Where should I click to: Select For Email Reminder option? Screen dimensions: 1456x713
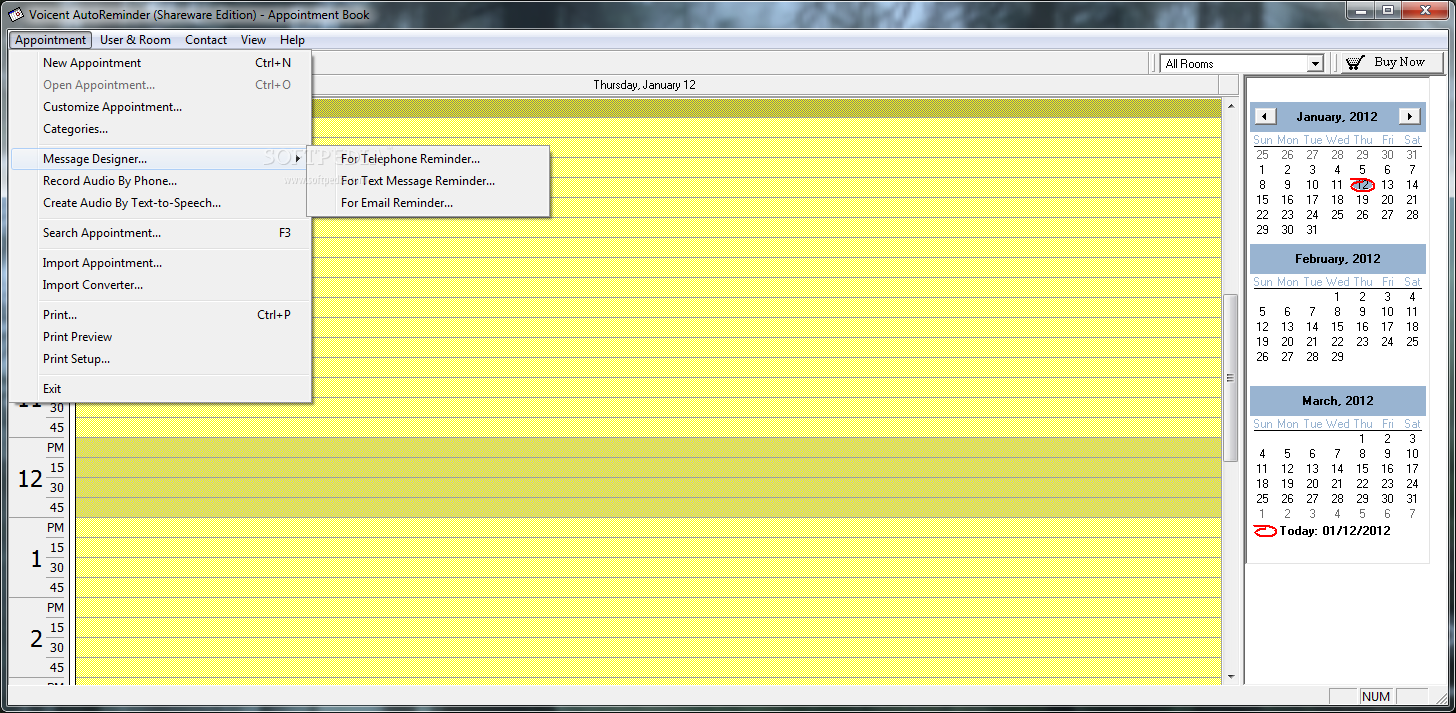pos(428,203)
